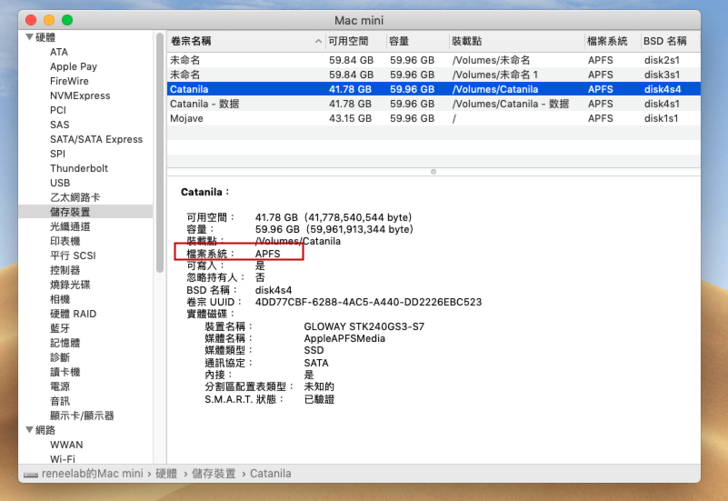This screenshot has height=501, width=728.
Task: Select the Mojave volume row
Action: 433,118
